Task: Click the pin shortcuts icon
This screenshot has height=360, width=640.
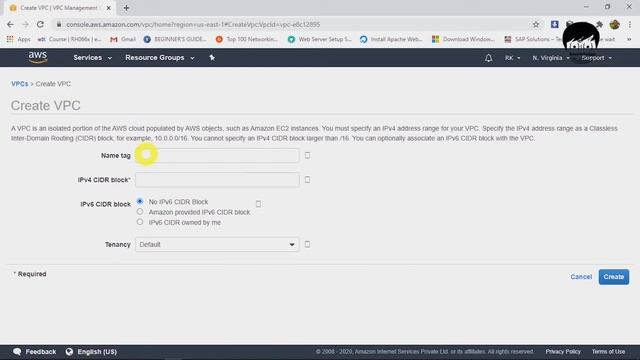Action: [212, 58]
